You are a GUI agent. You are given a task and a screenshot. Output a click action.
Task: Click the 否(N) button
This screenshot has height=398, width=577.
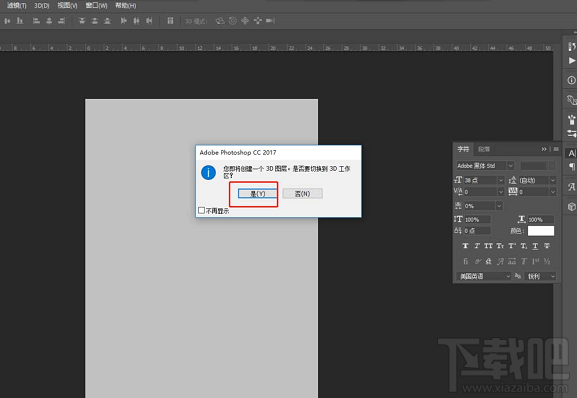[302, 193]
